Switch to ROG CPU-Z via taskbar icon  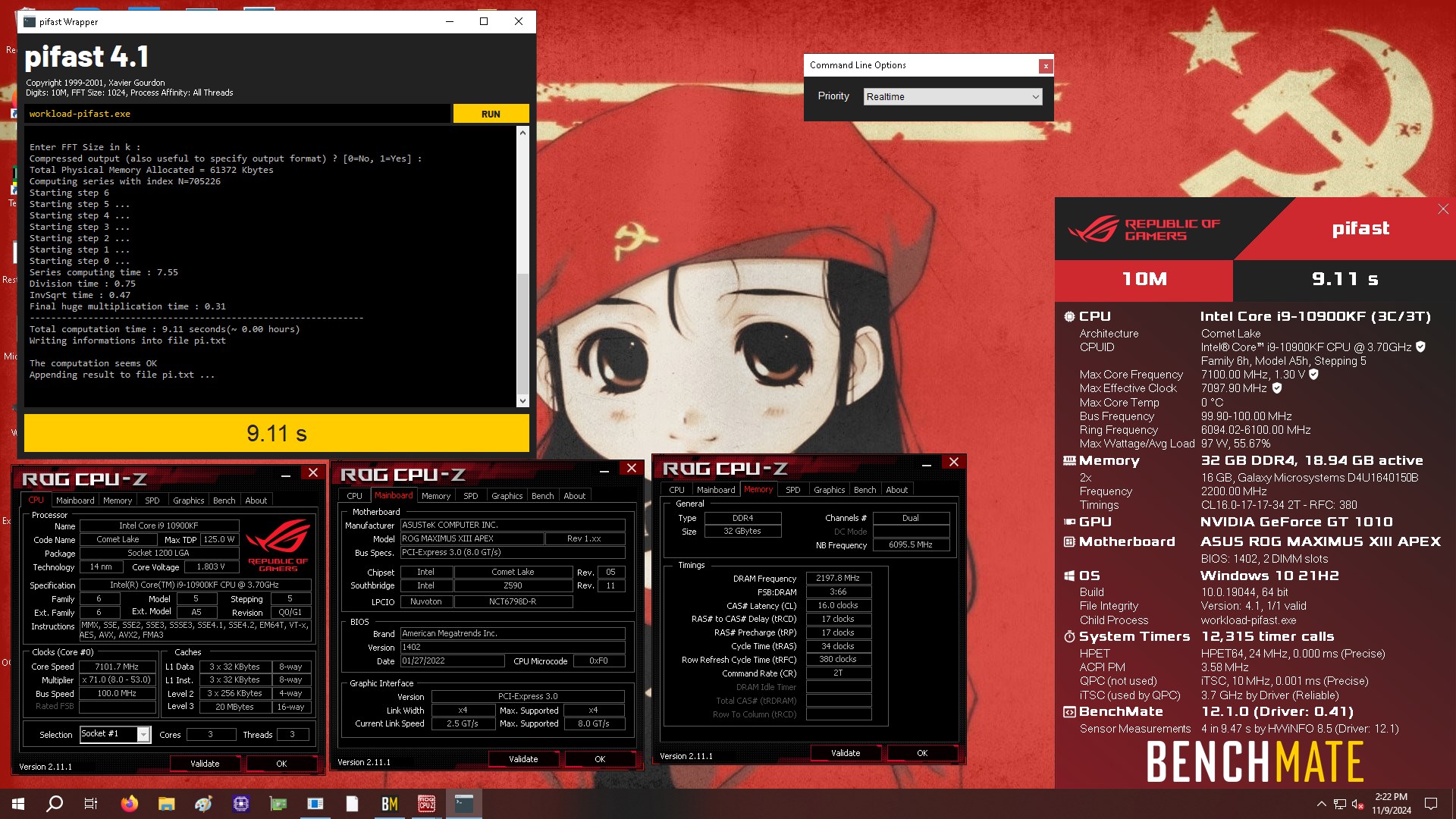[427, 804]
